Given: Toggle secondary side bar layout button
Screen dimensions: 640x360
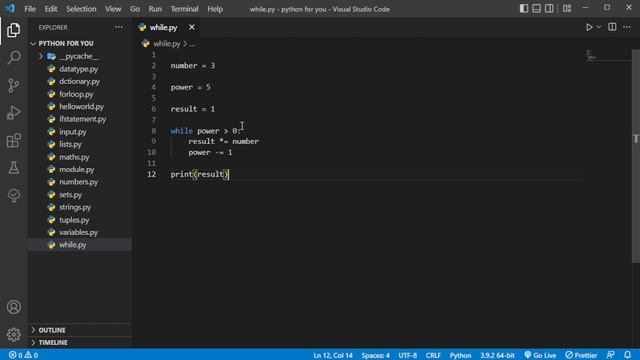Looking at the screenshot, I should point(549,9).
